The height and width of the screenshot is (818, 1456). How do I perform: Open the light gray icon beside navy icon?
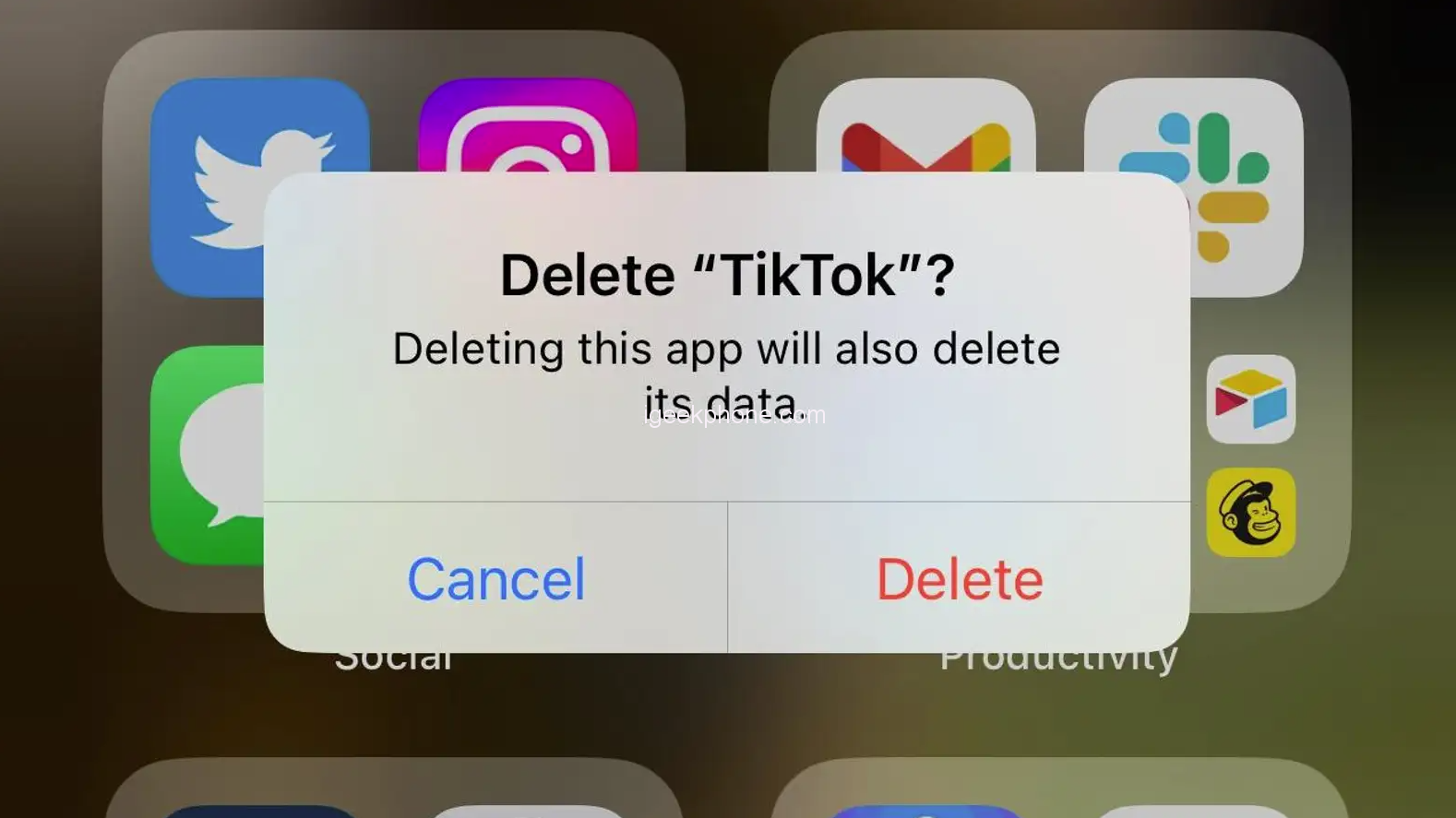[528, 812]
